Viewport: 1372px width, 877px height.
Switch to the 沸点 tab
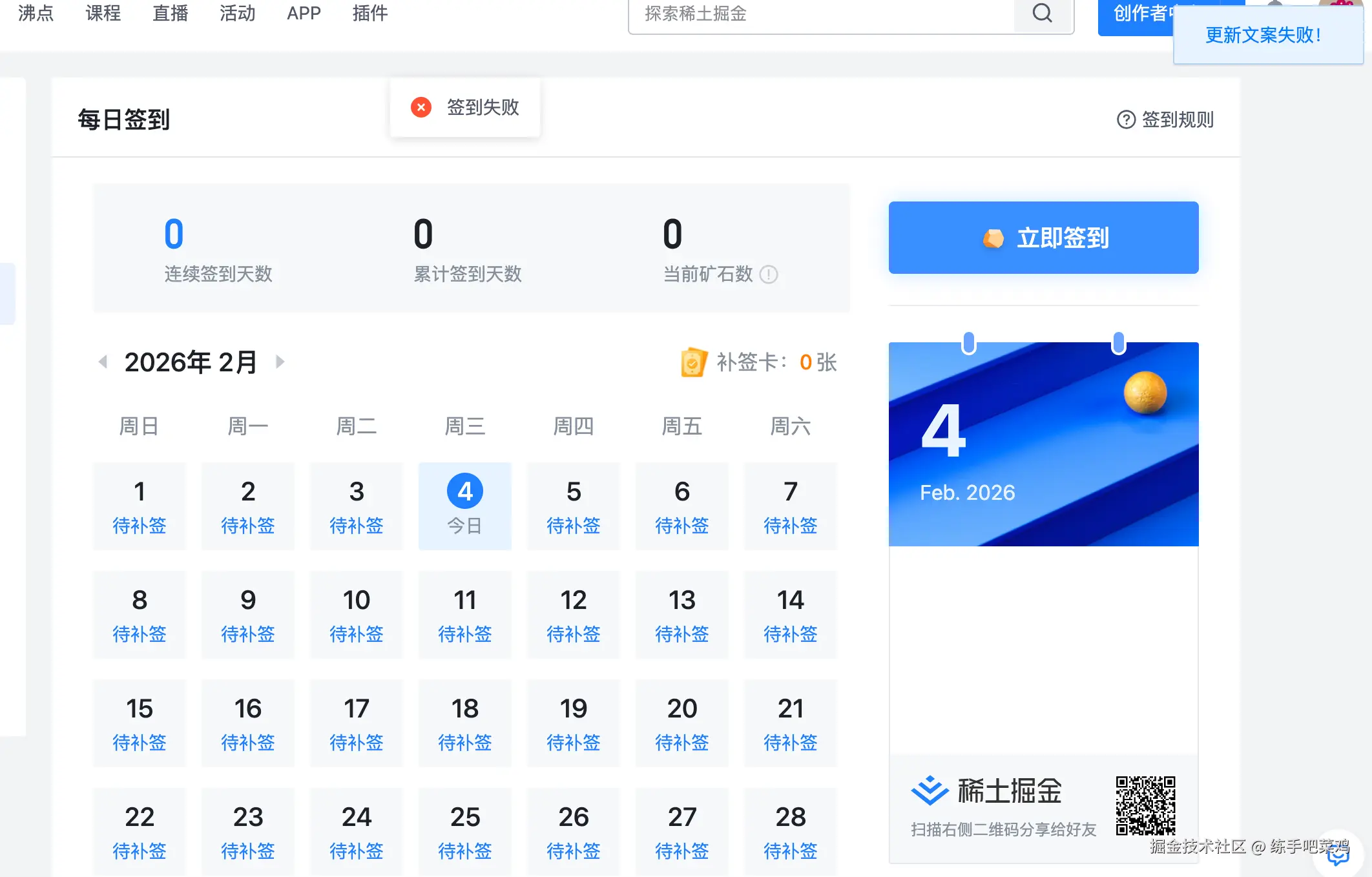coord(36,14)
